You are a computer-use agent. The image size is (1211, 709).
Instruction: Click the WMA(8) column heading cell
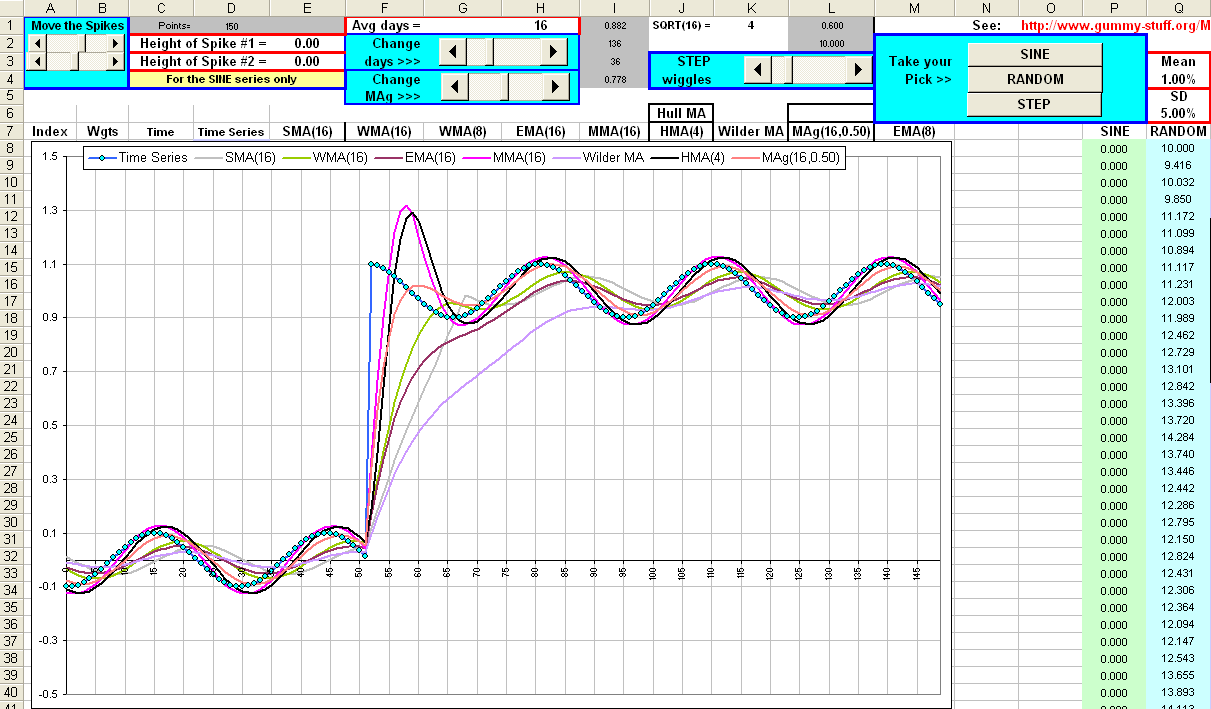coord(463,131)
